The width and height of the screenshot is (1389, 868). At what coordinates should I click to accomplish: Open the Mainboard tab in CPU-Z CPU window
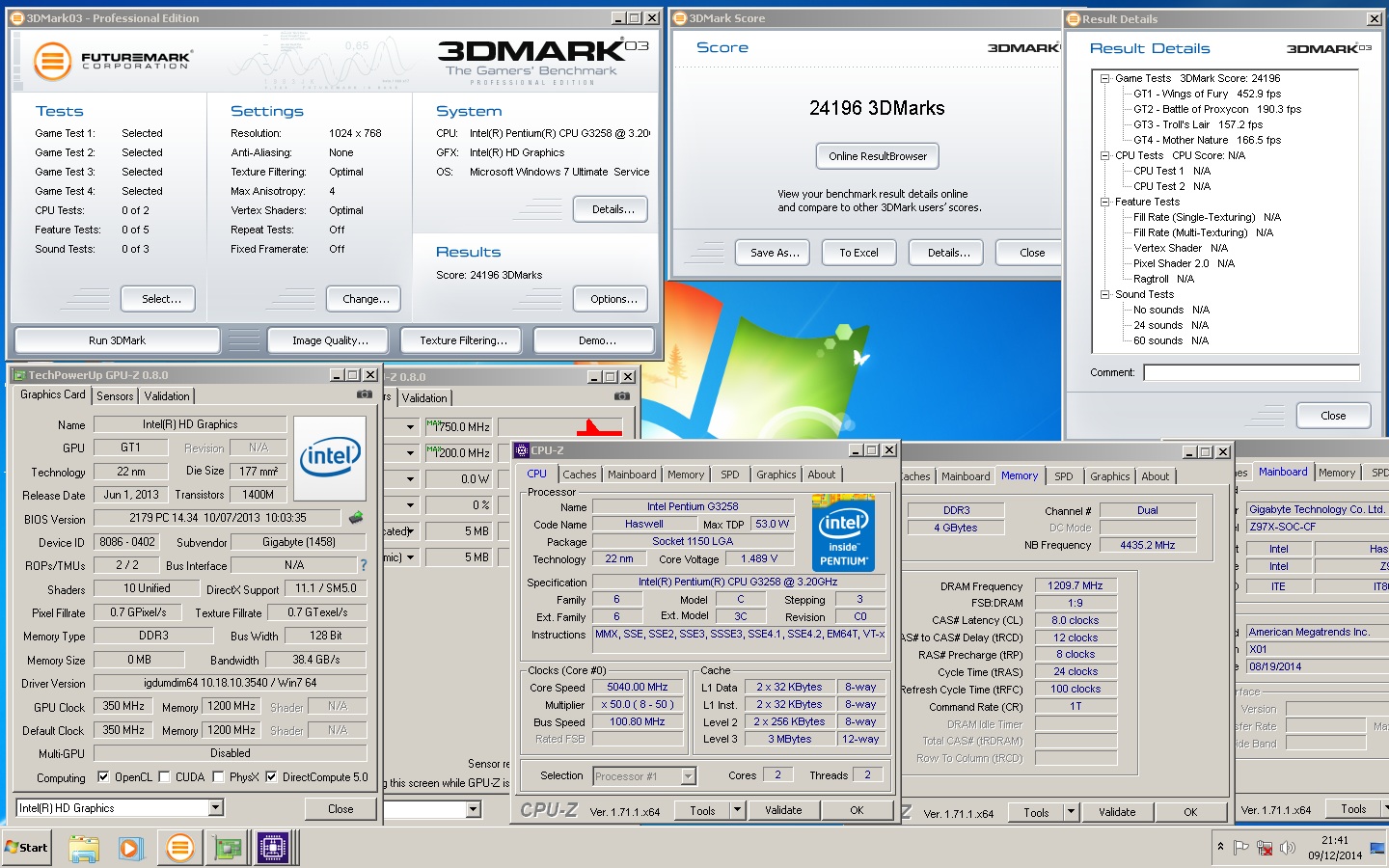coord(632,475)
